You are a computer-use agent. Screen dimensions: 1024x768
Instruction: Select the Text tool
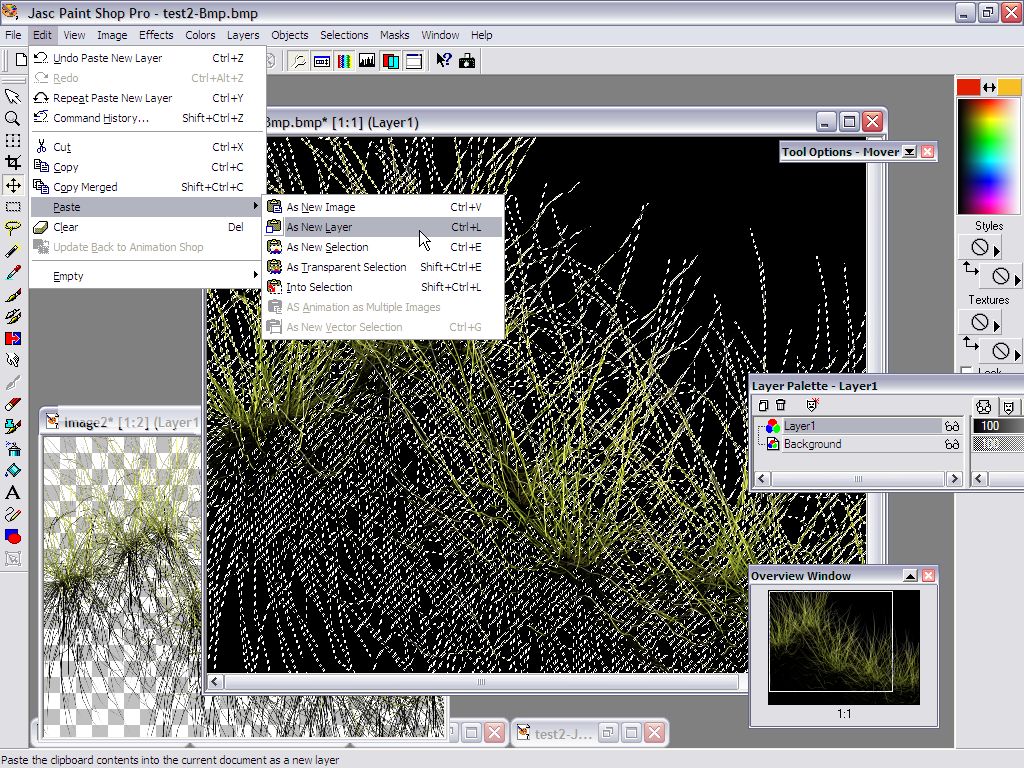click(13, 493)
